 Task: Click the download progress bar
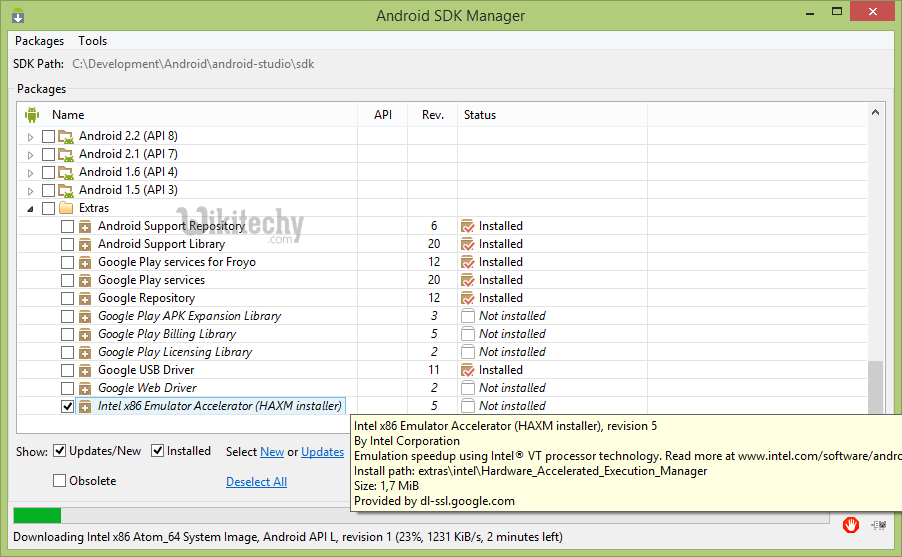point(420,516)
